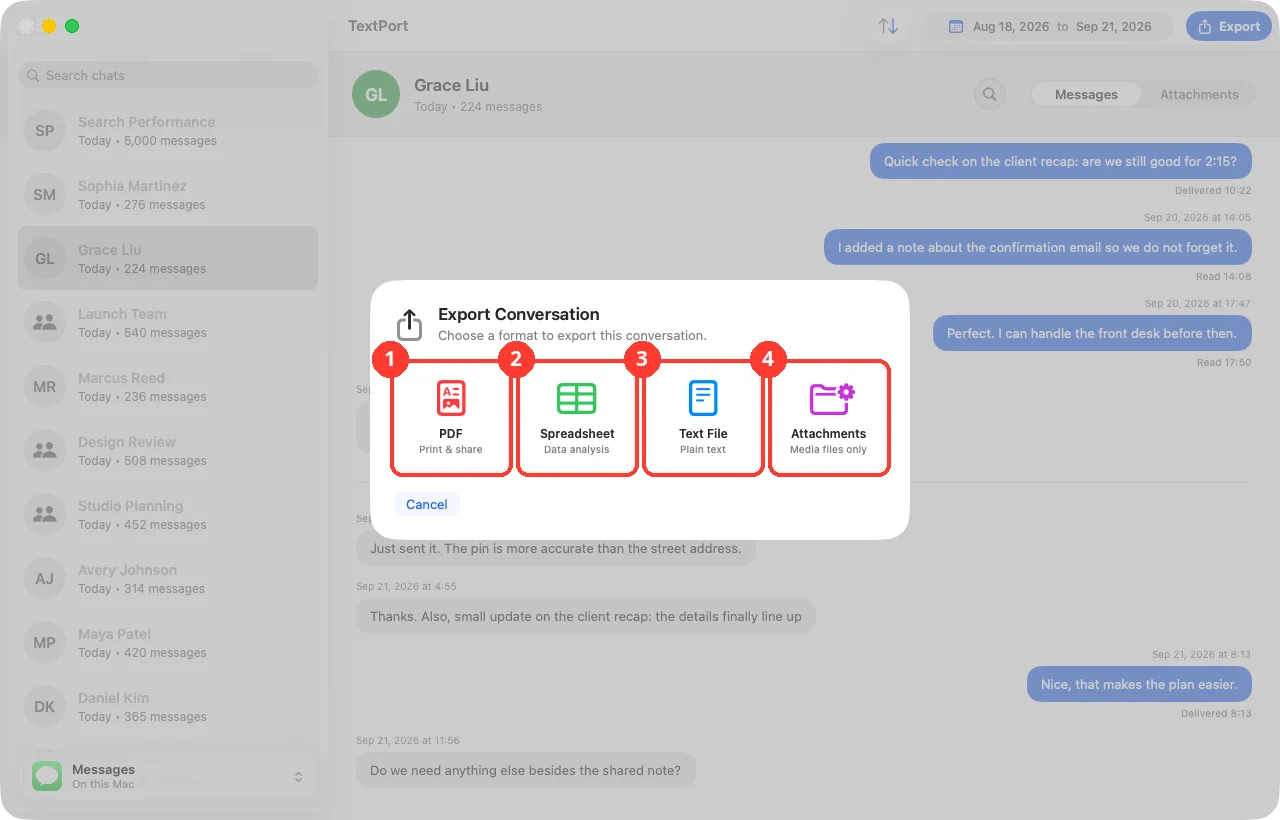Click Grace Liu's GL avatar in header
The image size is (1280, 820).
coord(376,94)
